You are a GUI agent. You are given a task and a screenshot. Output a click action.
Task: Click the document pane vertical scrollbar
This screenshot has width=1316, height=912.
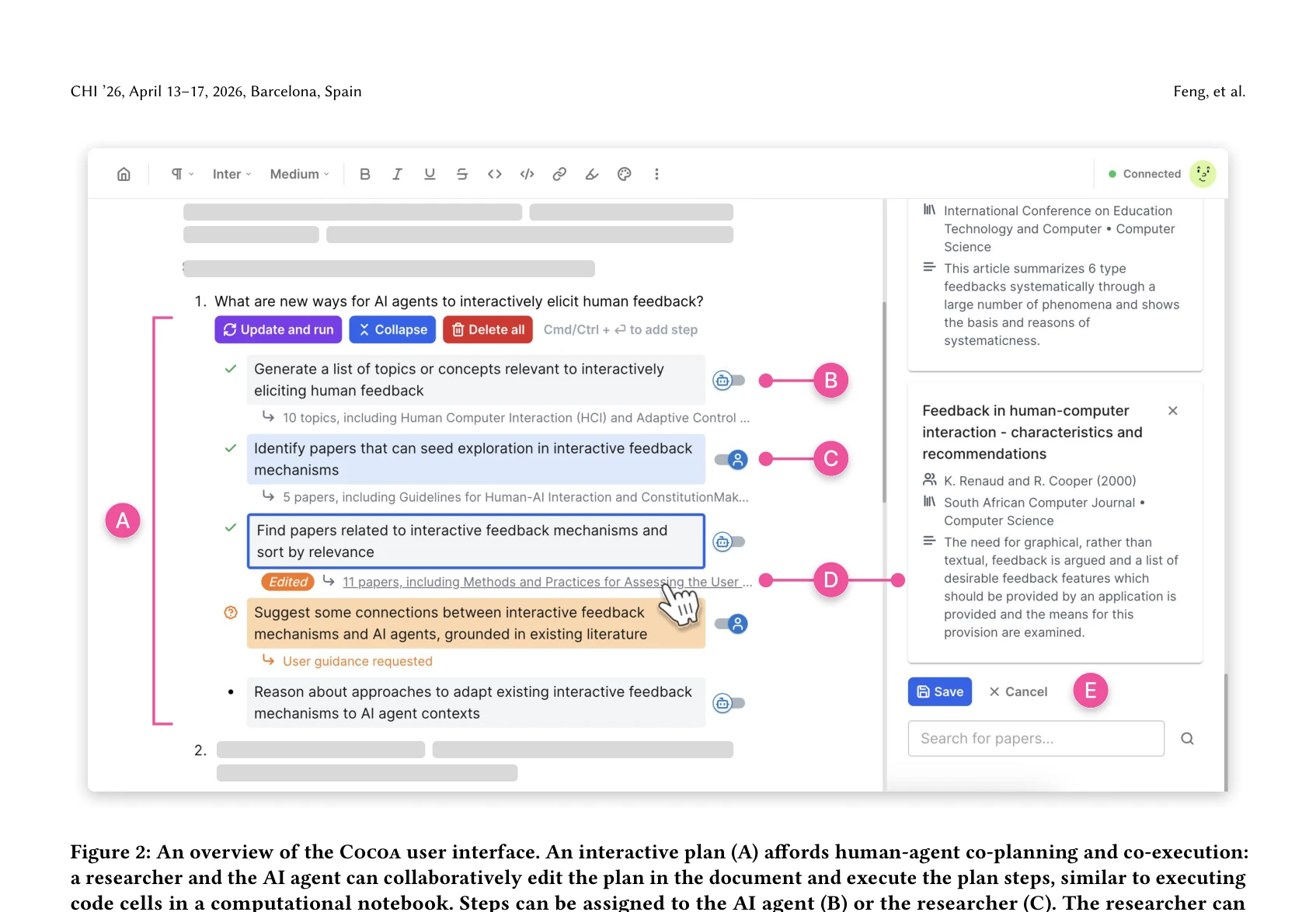coord(884,402)
